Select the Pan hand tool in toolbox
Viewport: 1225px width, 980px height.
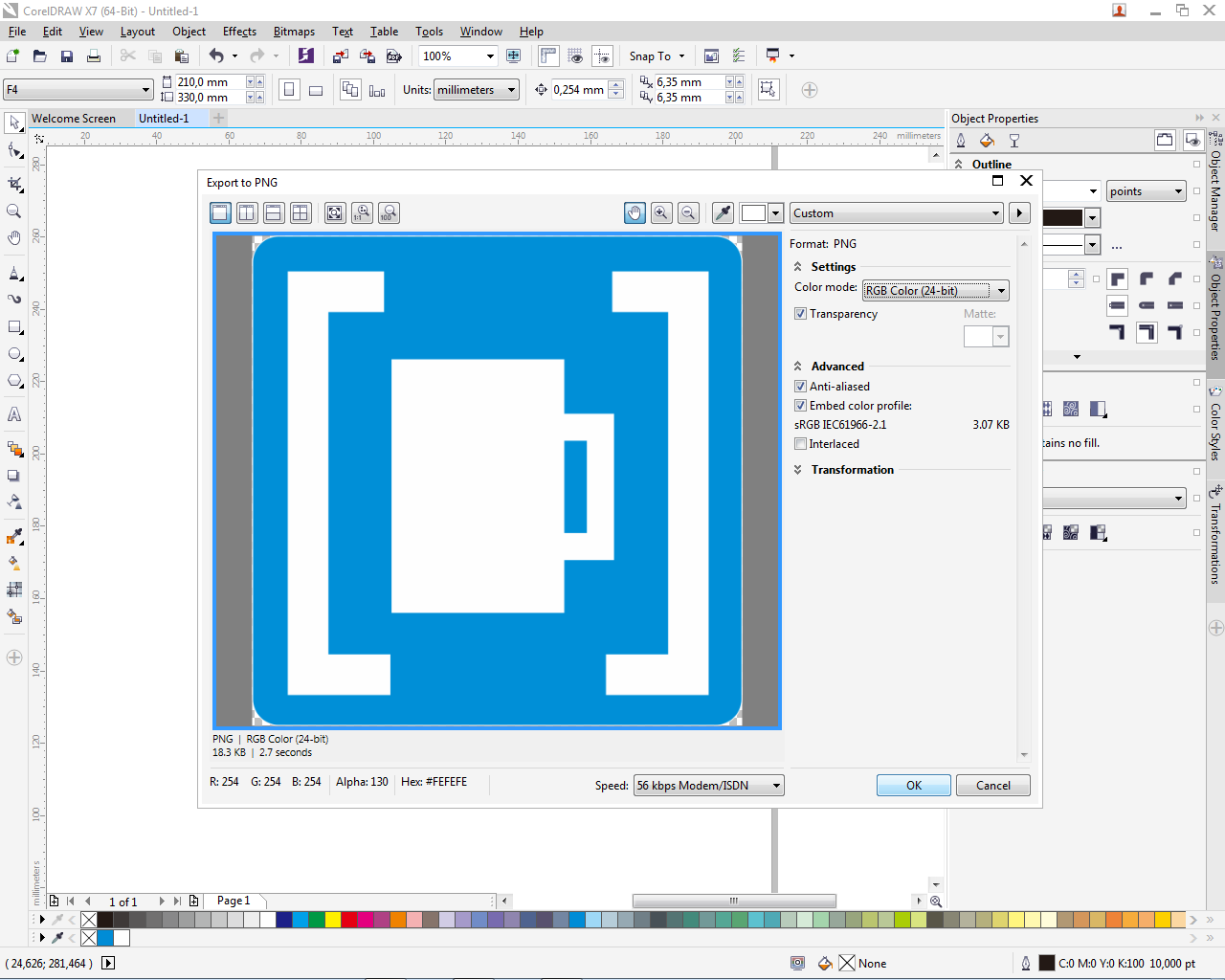(x=14, y=237)
